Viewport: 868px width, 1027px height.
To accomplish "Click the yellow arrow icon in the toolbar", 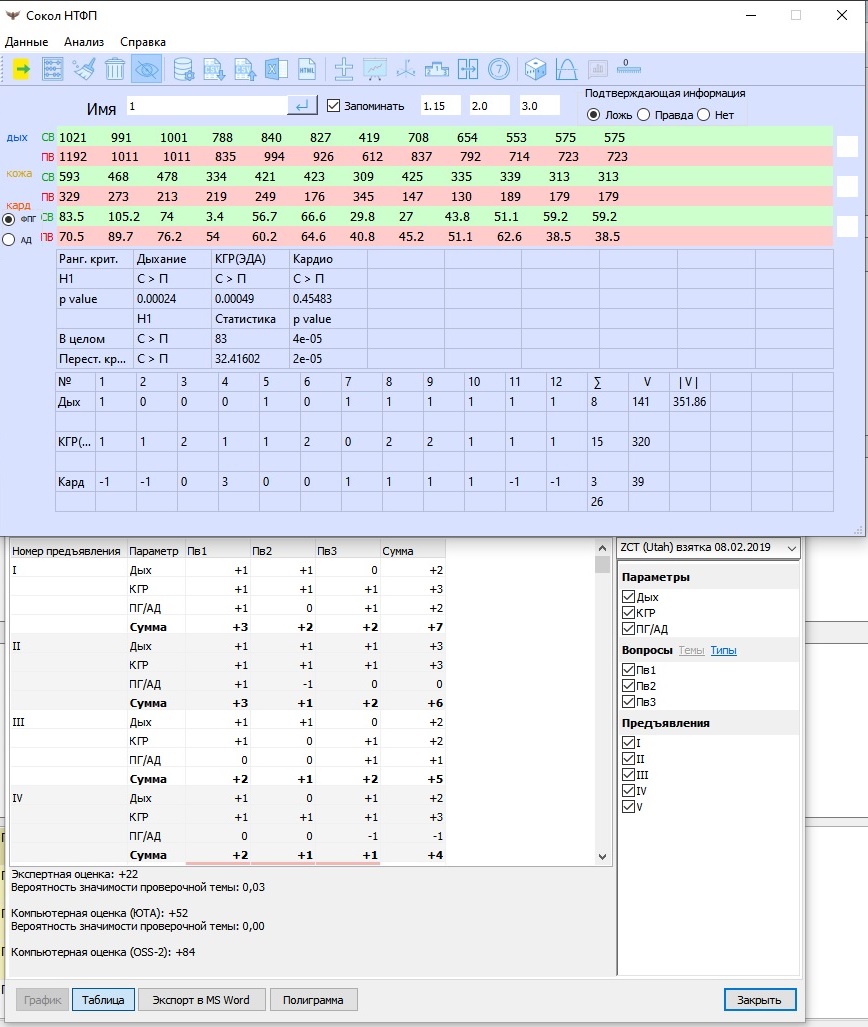I will (x=21, y=69).
